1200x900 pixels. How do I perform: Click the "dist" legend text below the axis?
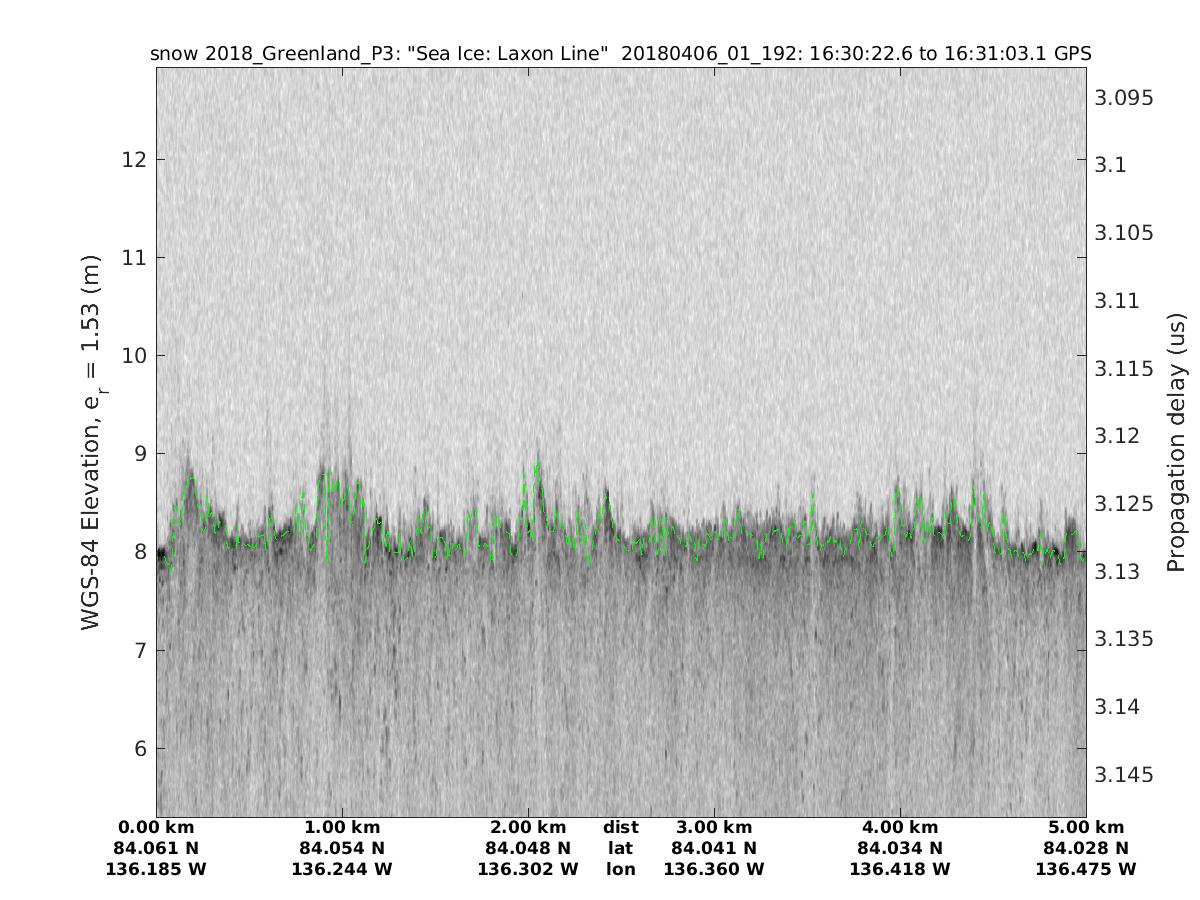pos(621,828)
